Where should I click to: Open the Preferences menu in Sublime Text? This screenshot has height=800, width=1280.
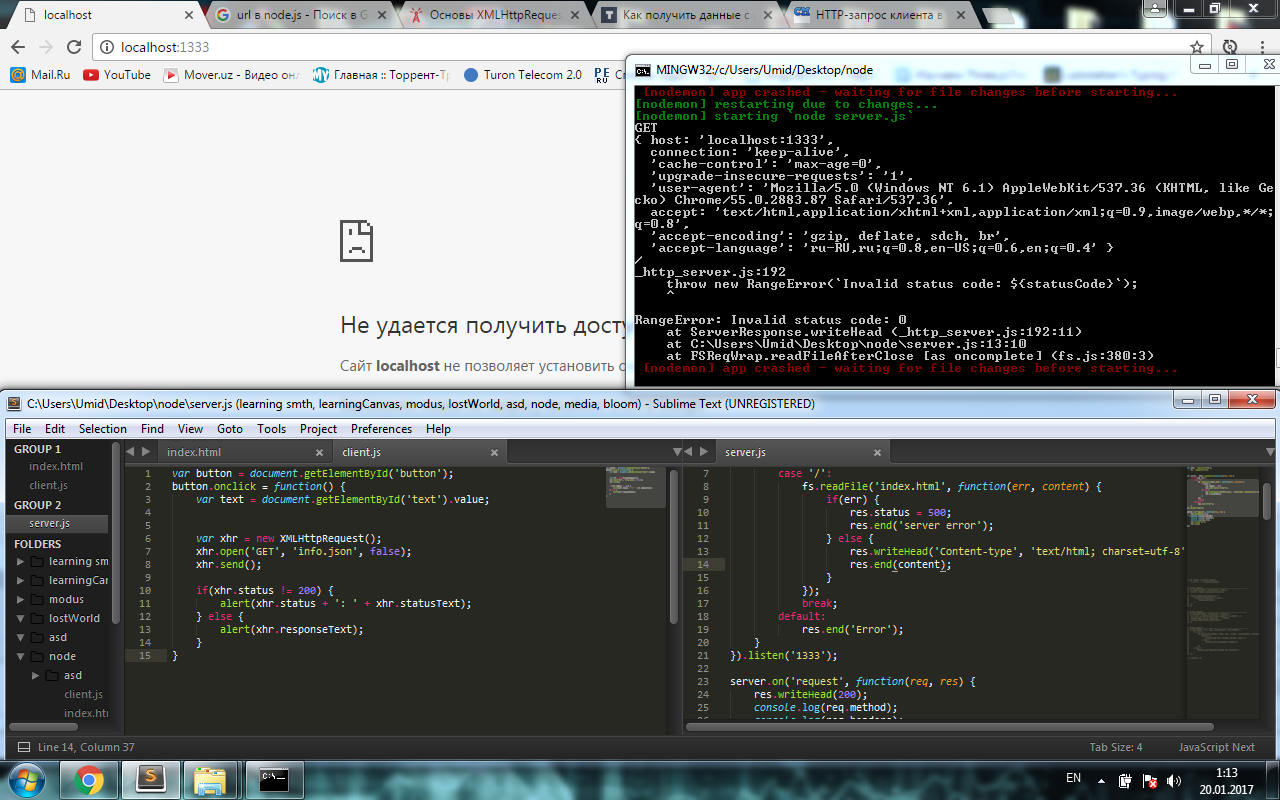point(381,429)
